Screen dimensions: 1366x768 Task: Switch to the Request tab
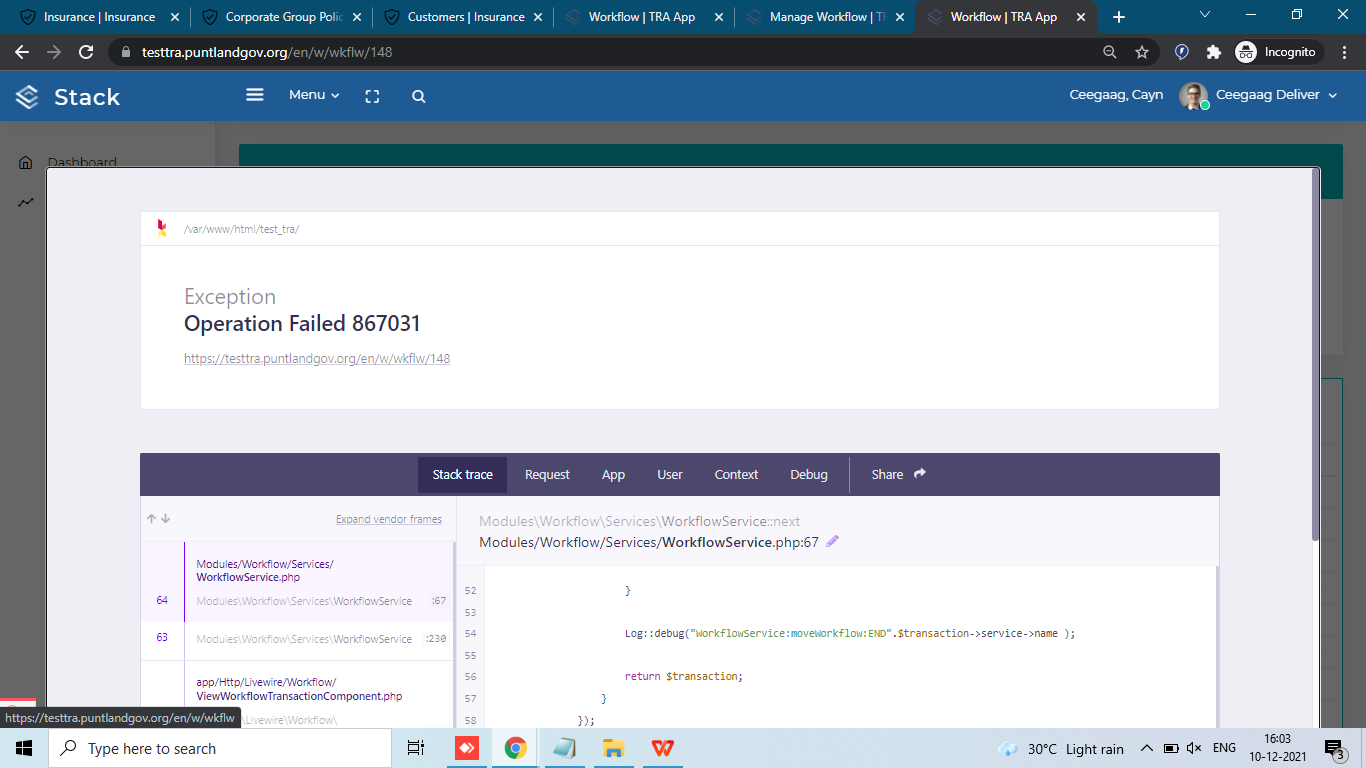(x=547, y=475)
